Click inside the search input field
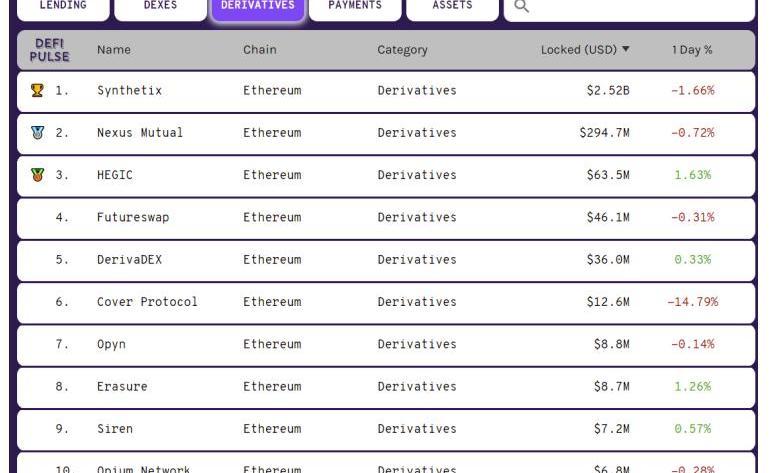Viewport: 771px width, 473px height. point(640,7)
